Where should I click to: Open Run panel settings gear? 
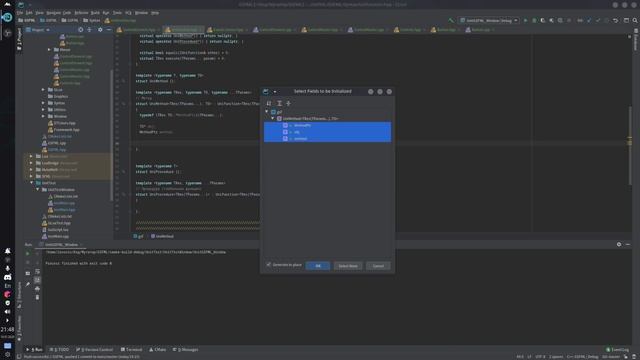[619, 244]
